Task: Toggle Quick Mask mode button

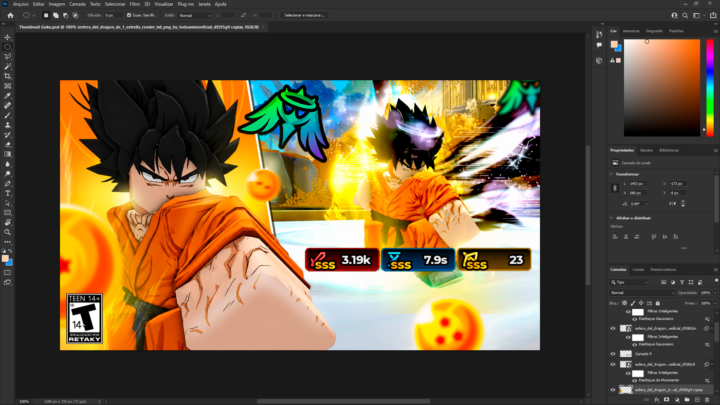Action: [7, 273]
